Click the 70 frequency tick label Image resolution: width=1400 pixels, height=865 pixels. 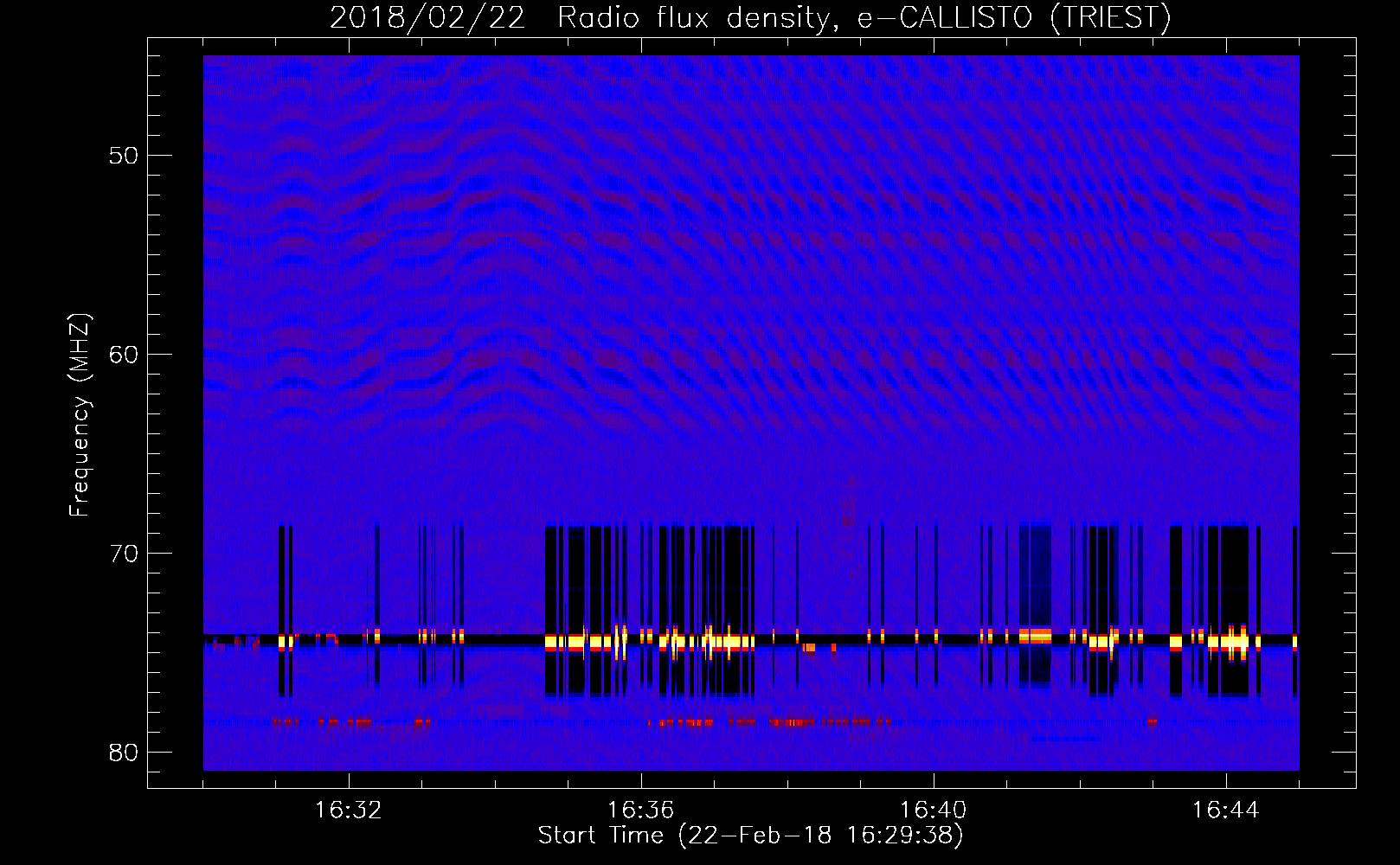124,554
